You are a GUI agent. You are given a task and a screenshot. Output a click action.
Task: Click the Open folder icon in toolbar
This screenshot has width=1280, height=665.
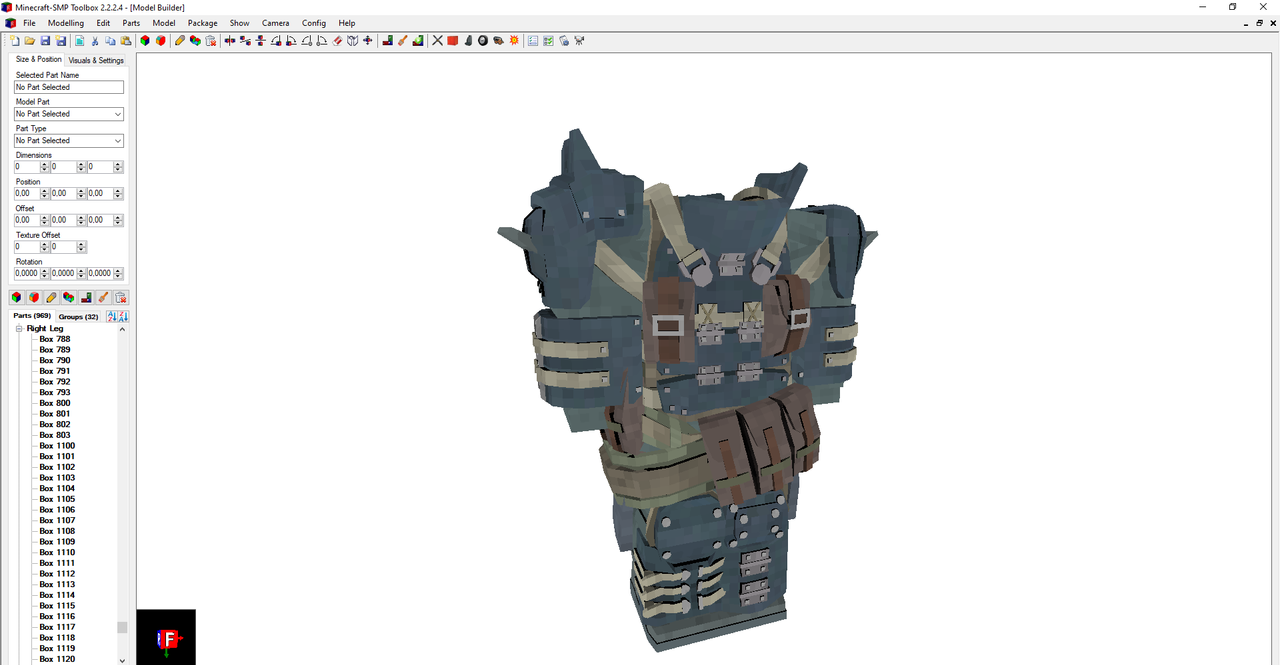coord(30,41)
